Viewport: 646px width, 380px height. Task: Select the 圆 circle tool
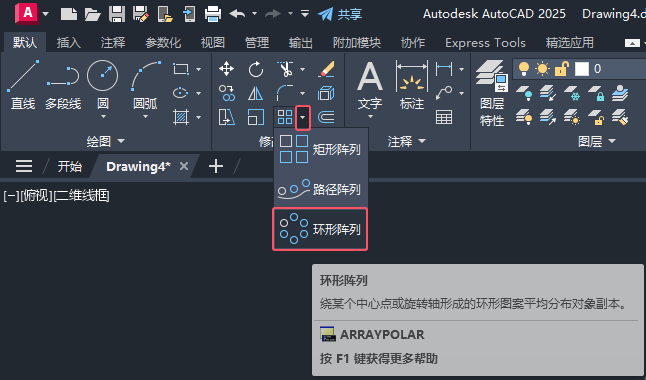(x=103, y=85)
